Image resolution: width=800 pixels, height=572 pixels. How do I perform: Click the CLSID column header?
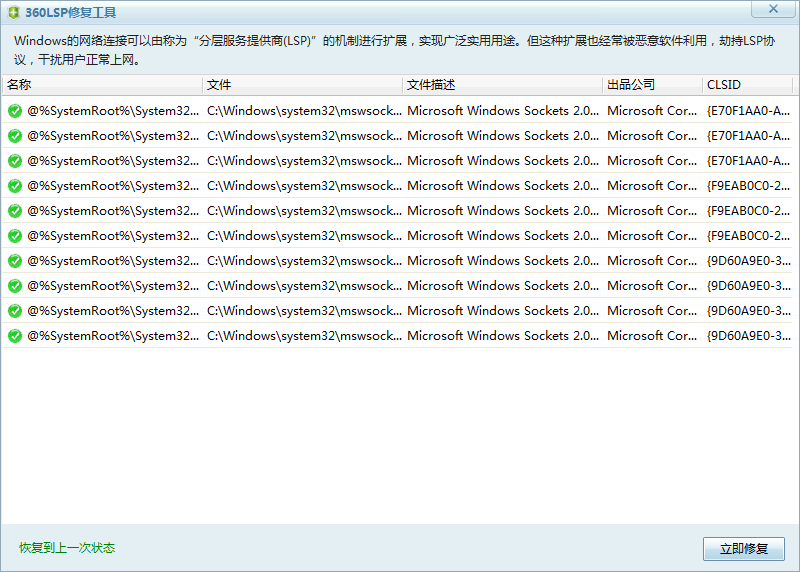(747, 85)
